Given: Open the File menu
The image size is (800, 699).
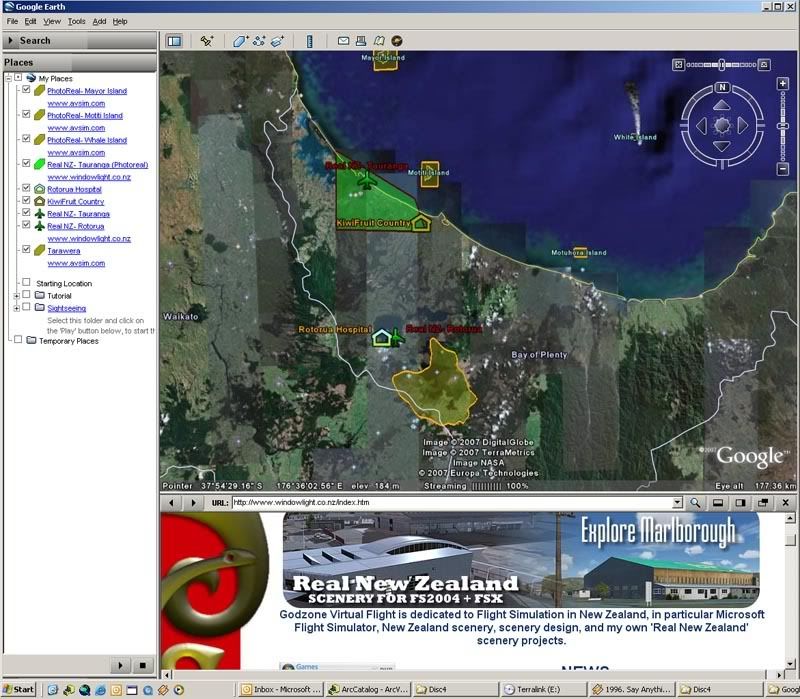Looking at the screenshot, I should (x=12, y=21).
